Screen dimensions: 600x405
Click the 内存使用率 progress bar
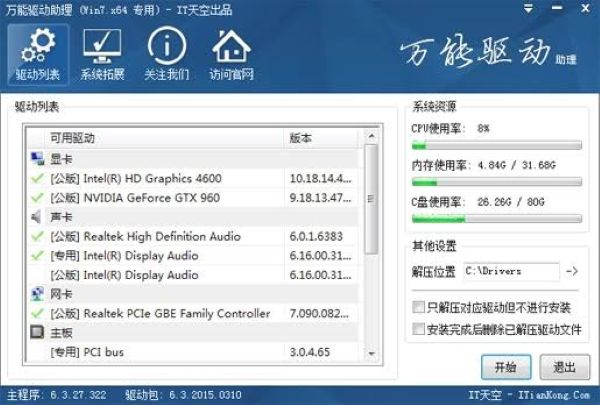497,182
